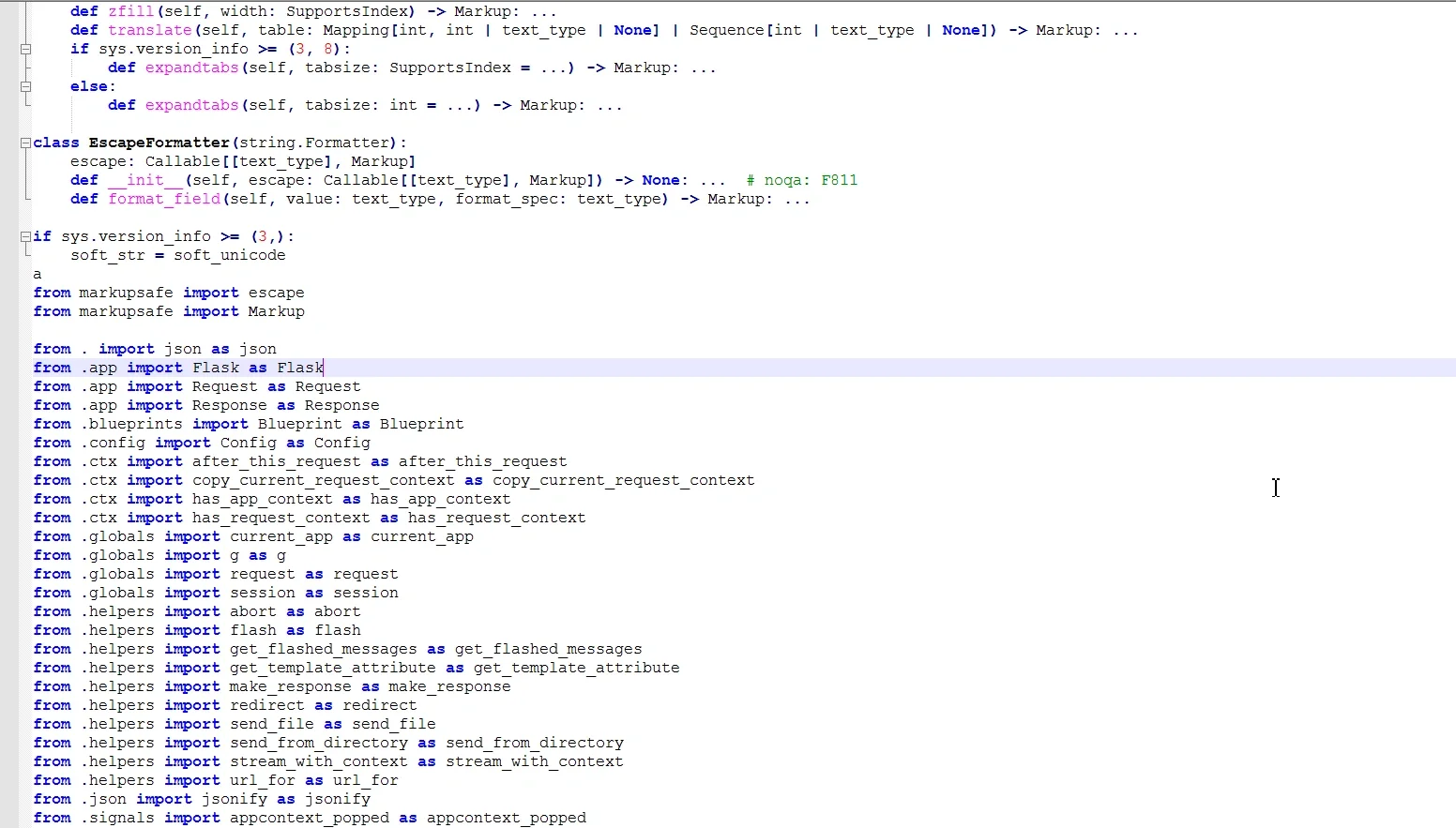Click 'Config' alias in the .config import
Image resolution: width=1456 pixels, height=828 pixels.
click(x=341, y=443)
